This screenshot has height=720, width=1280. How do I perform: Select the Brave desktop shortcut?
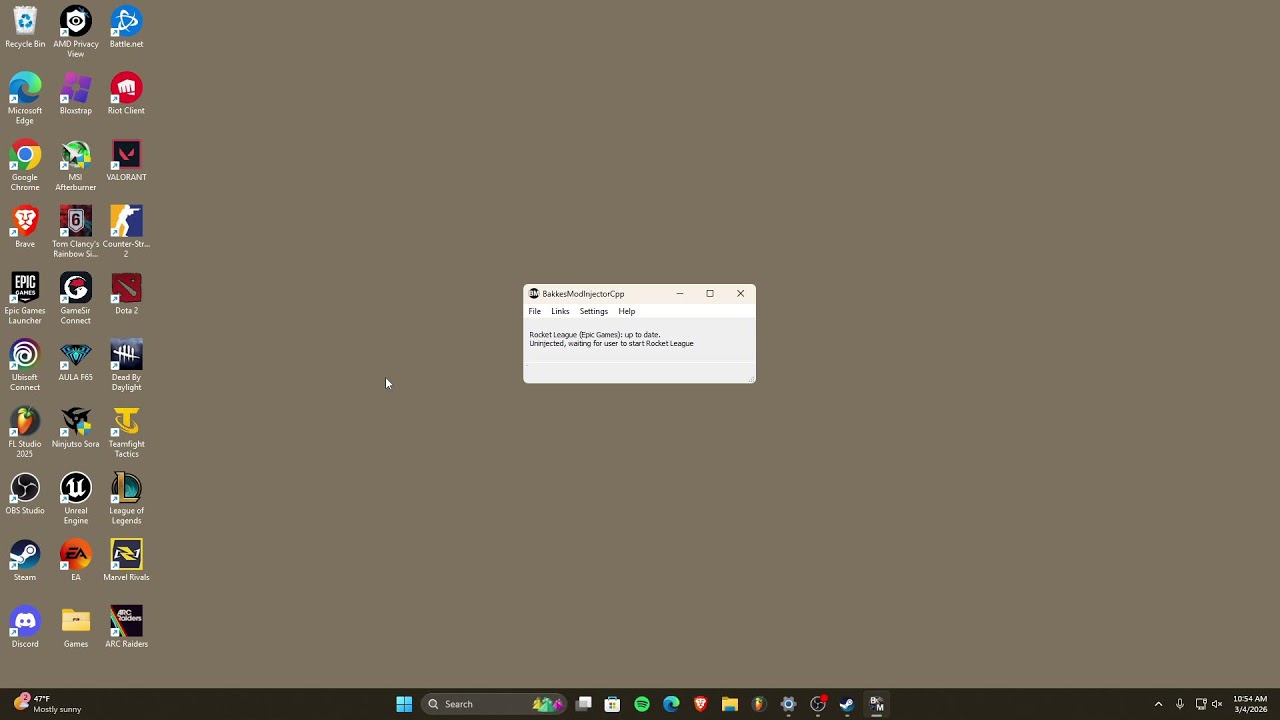pyautogui.click(x=25, y=227)
